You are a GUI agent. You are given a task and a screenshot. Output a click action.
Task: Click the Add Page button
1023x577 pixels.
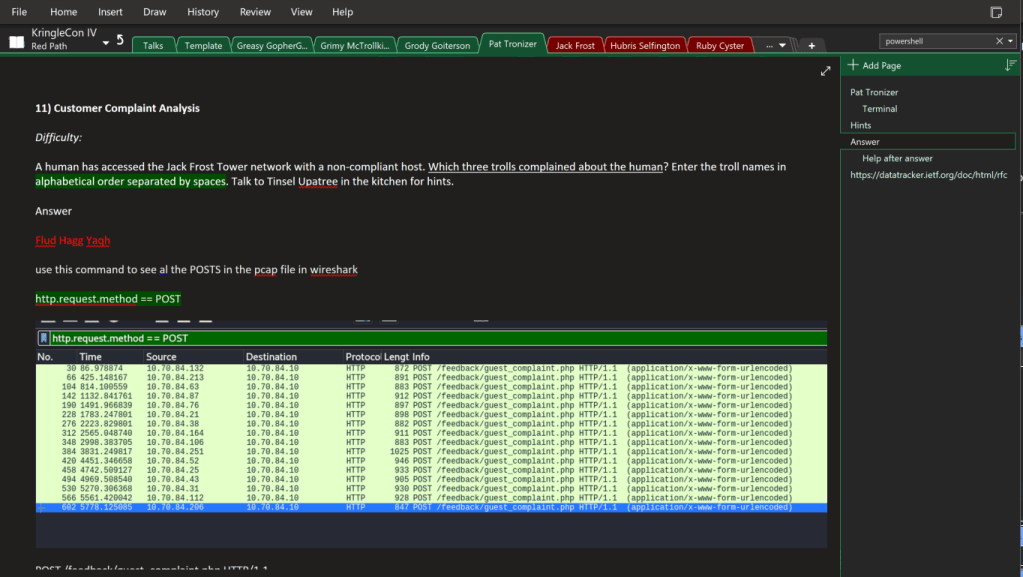click(875, 65)
